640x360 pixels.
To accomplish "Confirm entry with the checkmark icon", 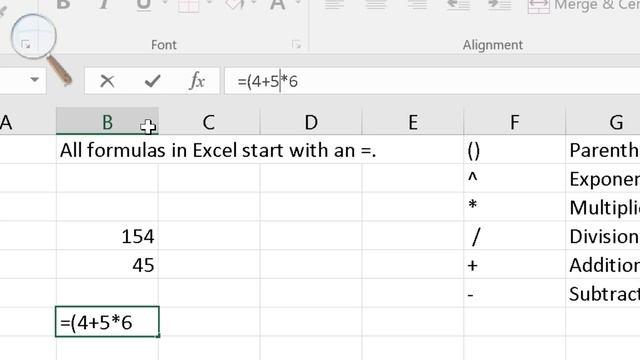I will (x=152, y=81).
